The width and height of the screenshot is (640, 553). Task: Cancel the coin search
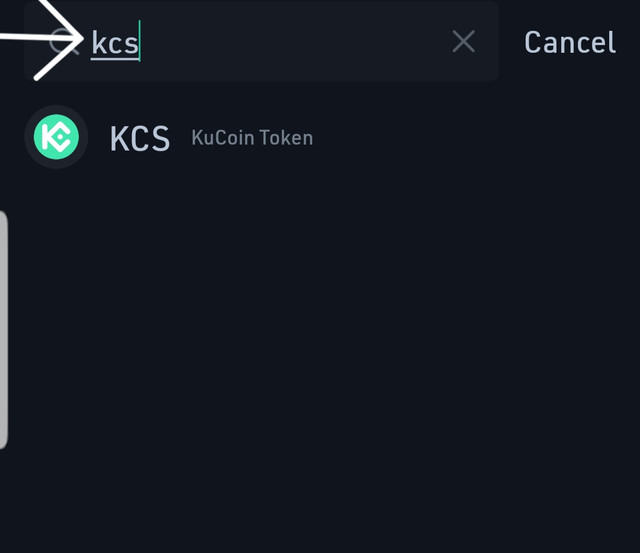tap(569, 42)
